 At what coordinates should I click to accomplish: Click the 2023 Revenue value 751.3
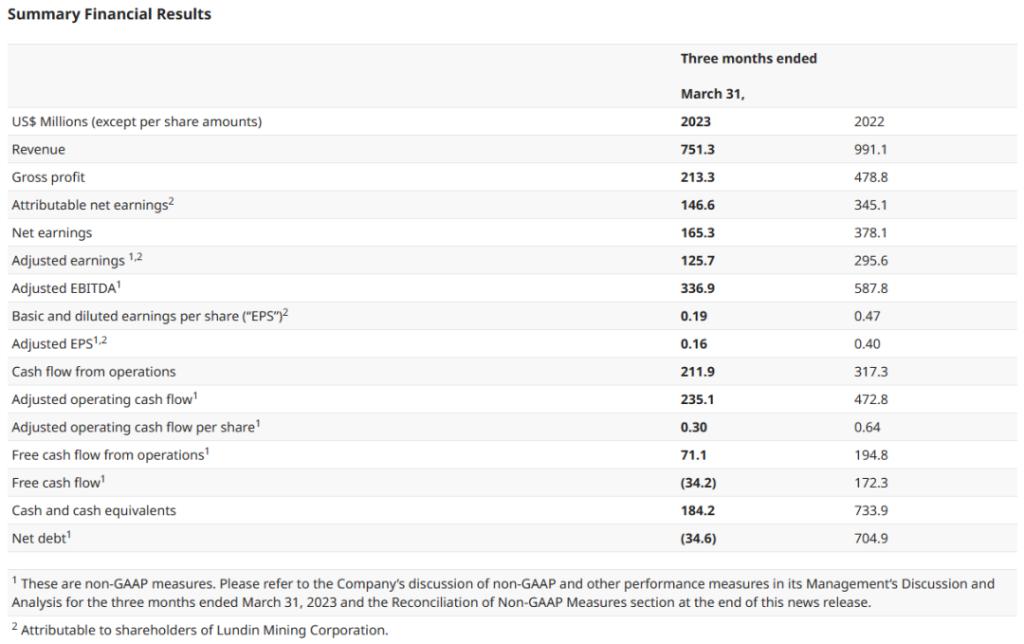click(697, 149)
